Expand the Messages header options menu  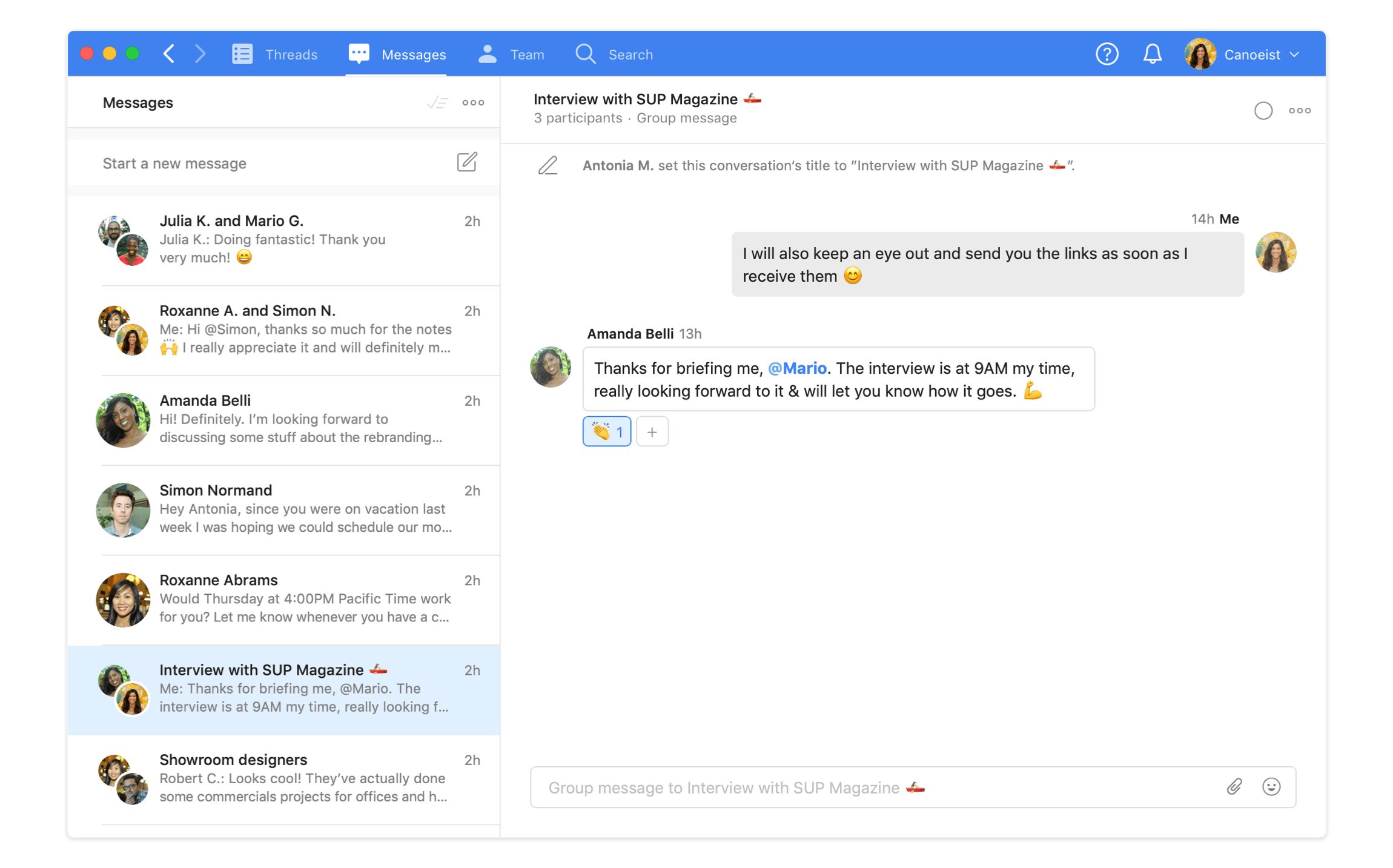click(473, 102)
